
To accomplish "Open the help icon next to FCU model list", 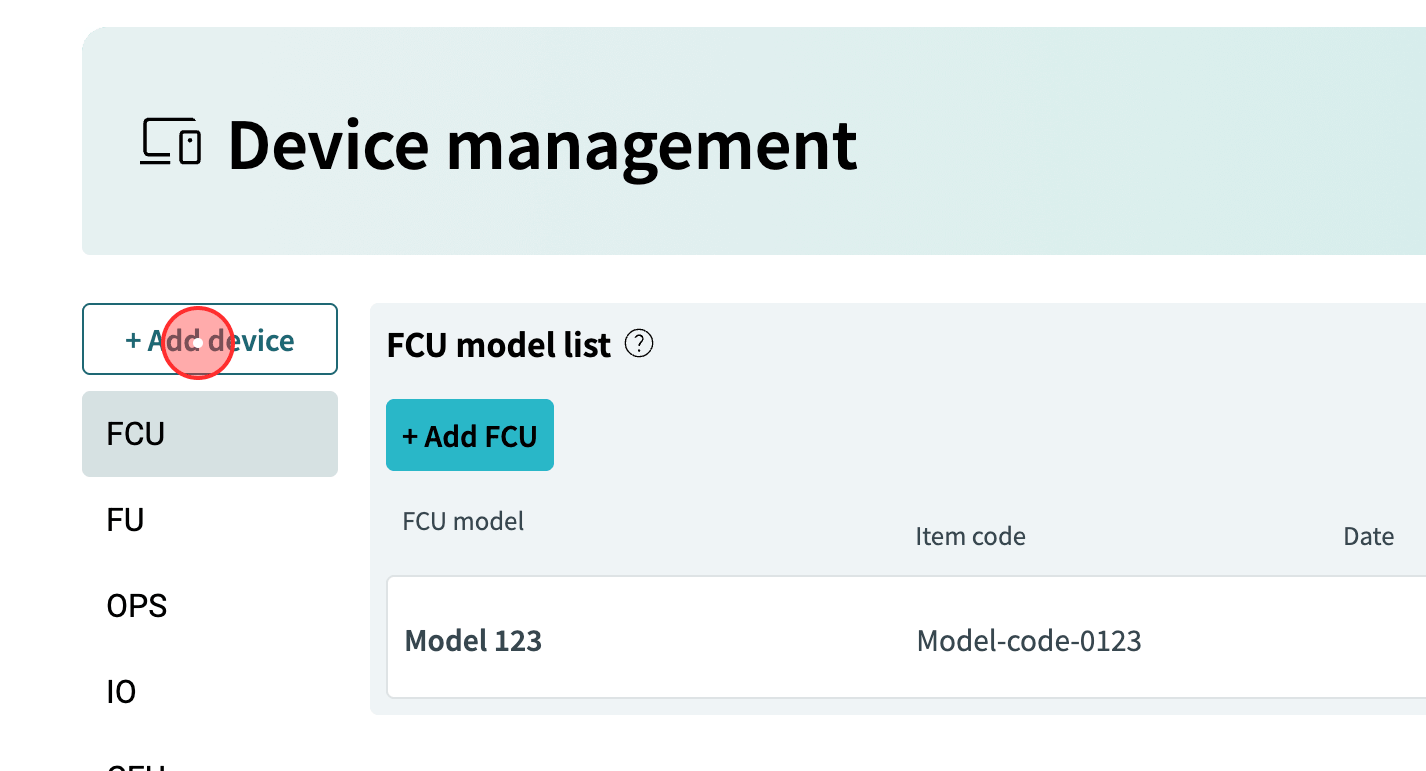I will (639, 344).
